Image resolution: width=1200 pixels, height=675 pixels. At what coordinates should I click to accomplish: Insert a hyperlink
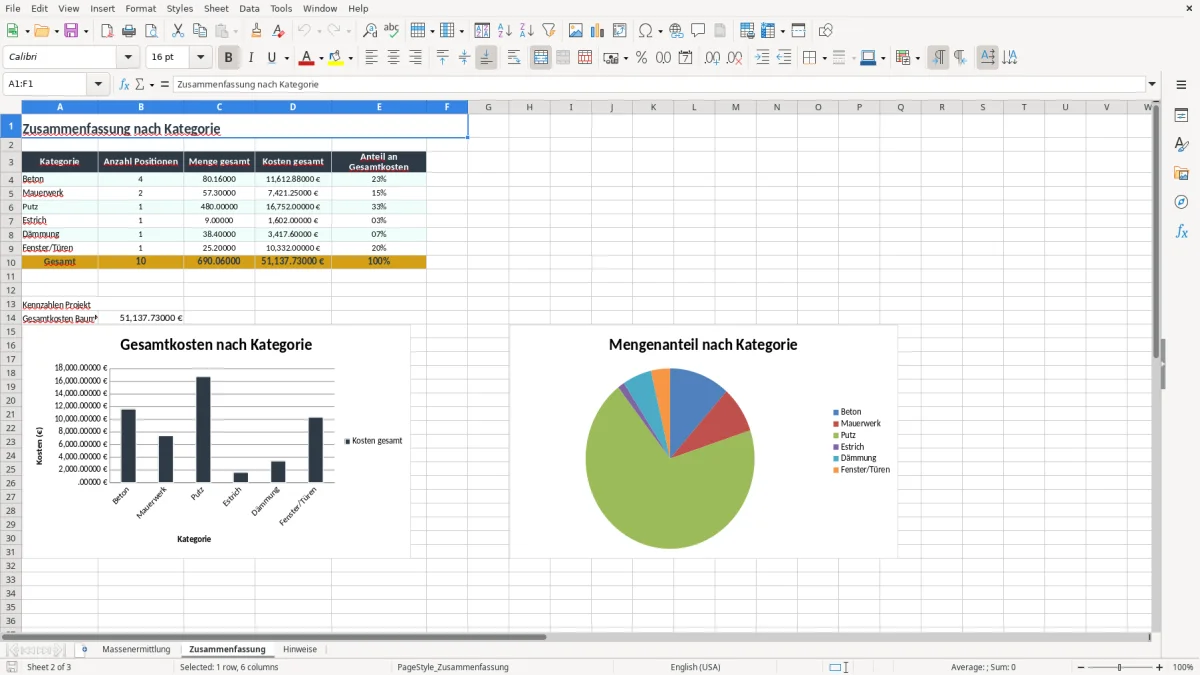tap(676, 31)
